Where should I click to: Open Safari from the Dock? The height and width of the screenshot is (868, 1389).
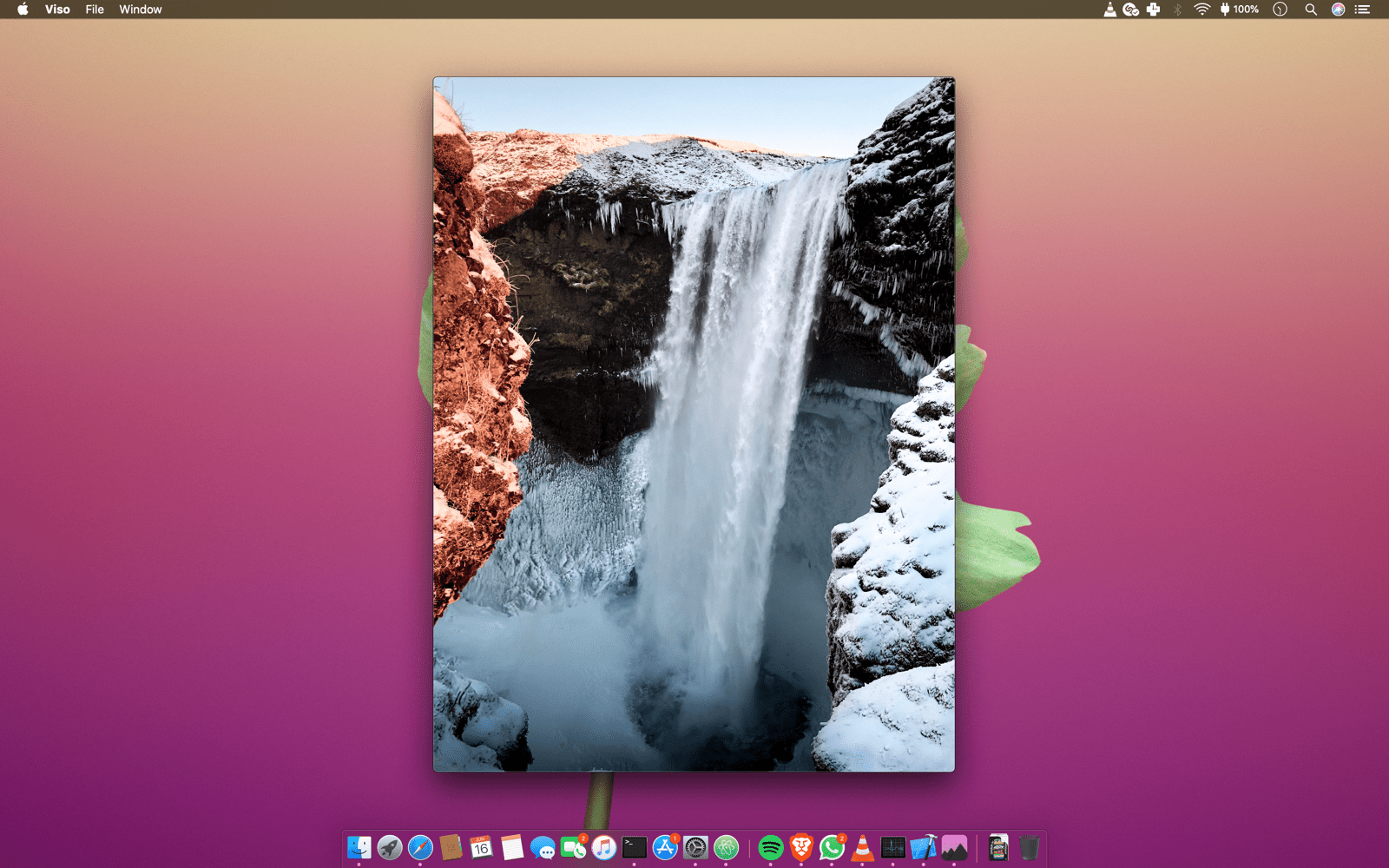420,847
